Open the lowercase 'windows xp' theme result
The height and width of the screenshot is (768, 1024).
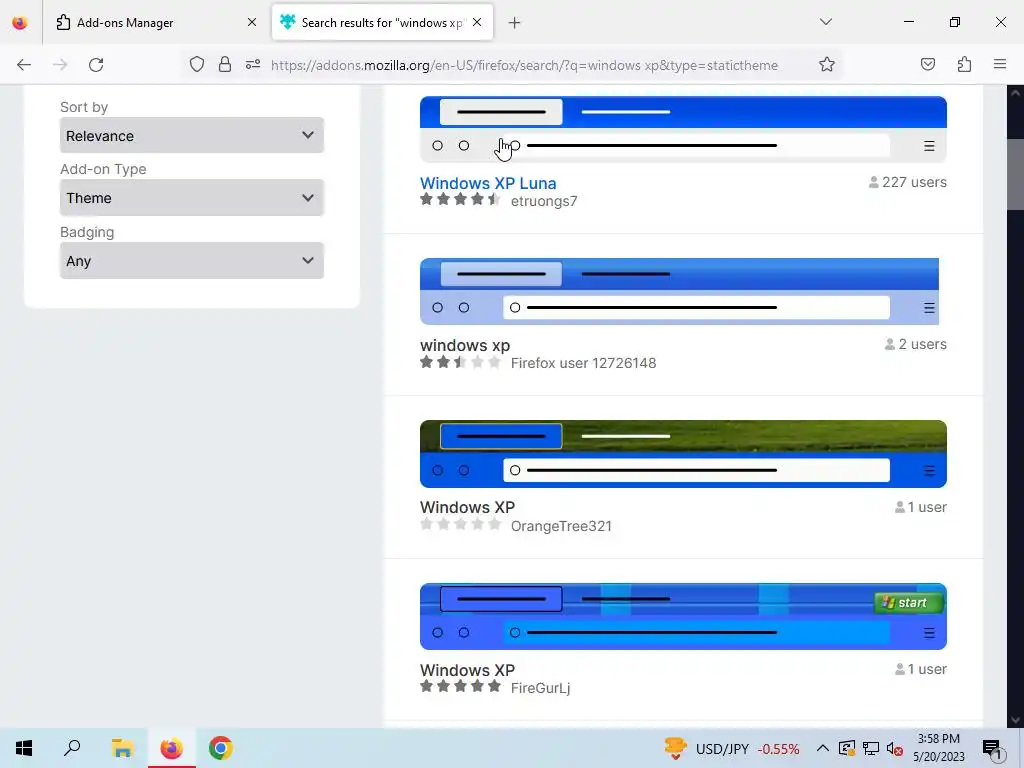coord(465,345)
